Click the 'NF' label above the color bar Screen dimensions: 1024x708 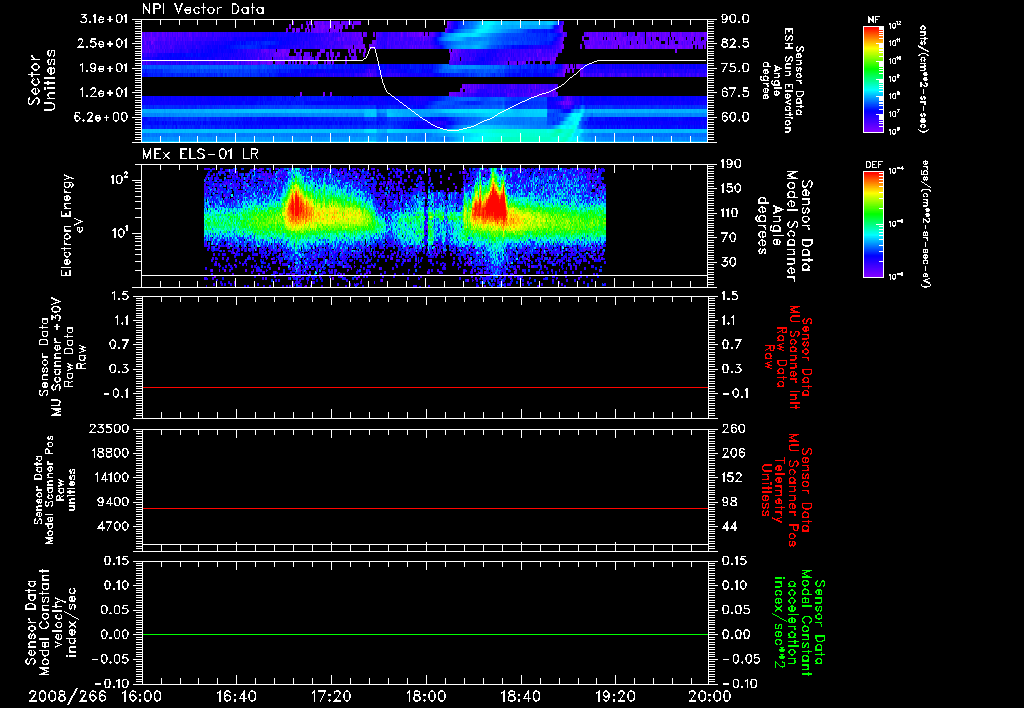pyautogui.click(x=873, y=20)
